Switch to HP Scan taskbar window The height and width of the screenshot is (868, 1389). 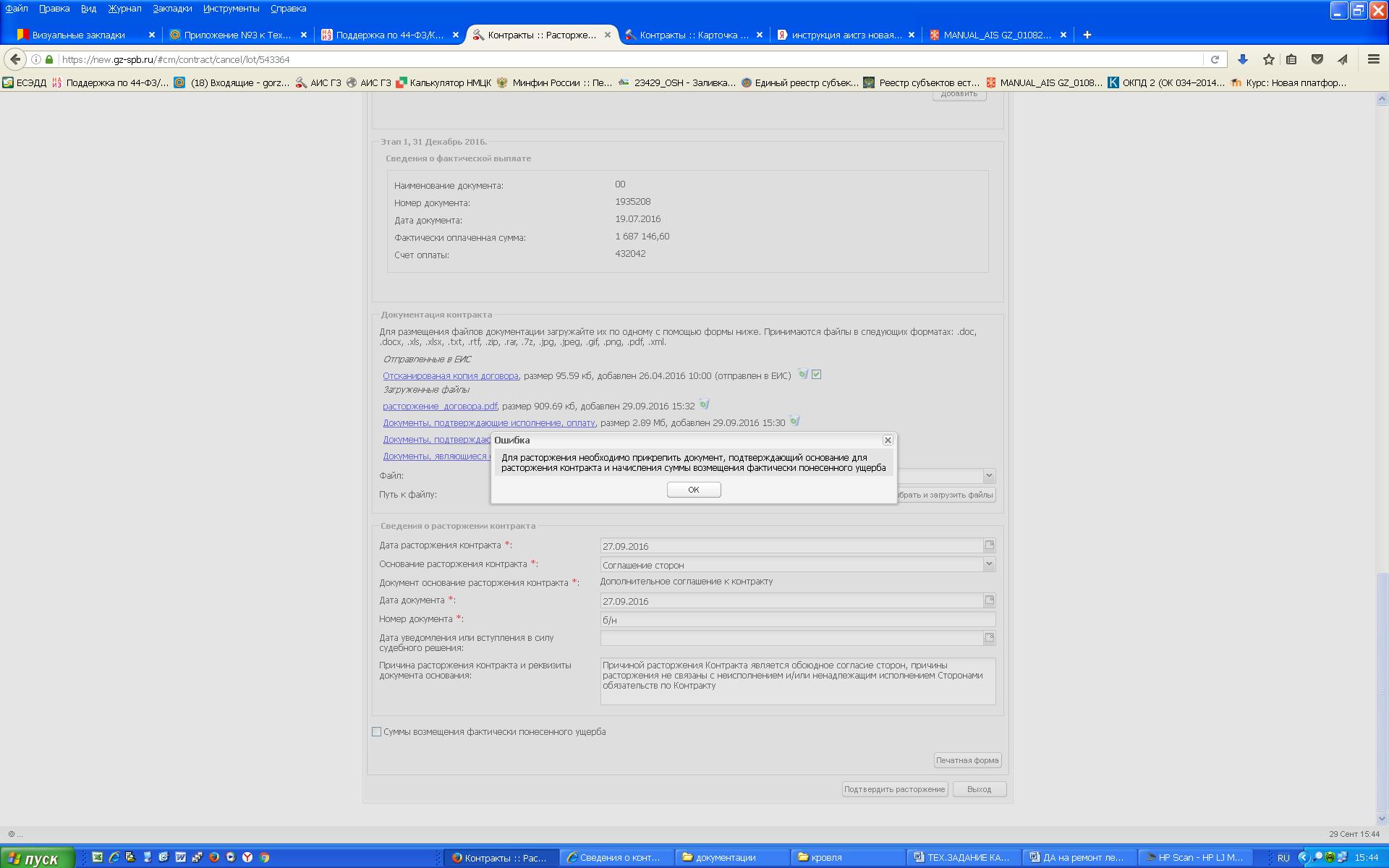coord(1194,858)
